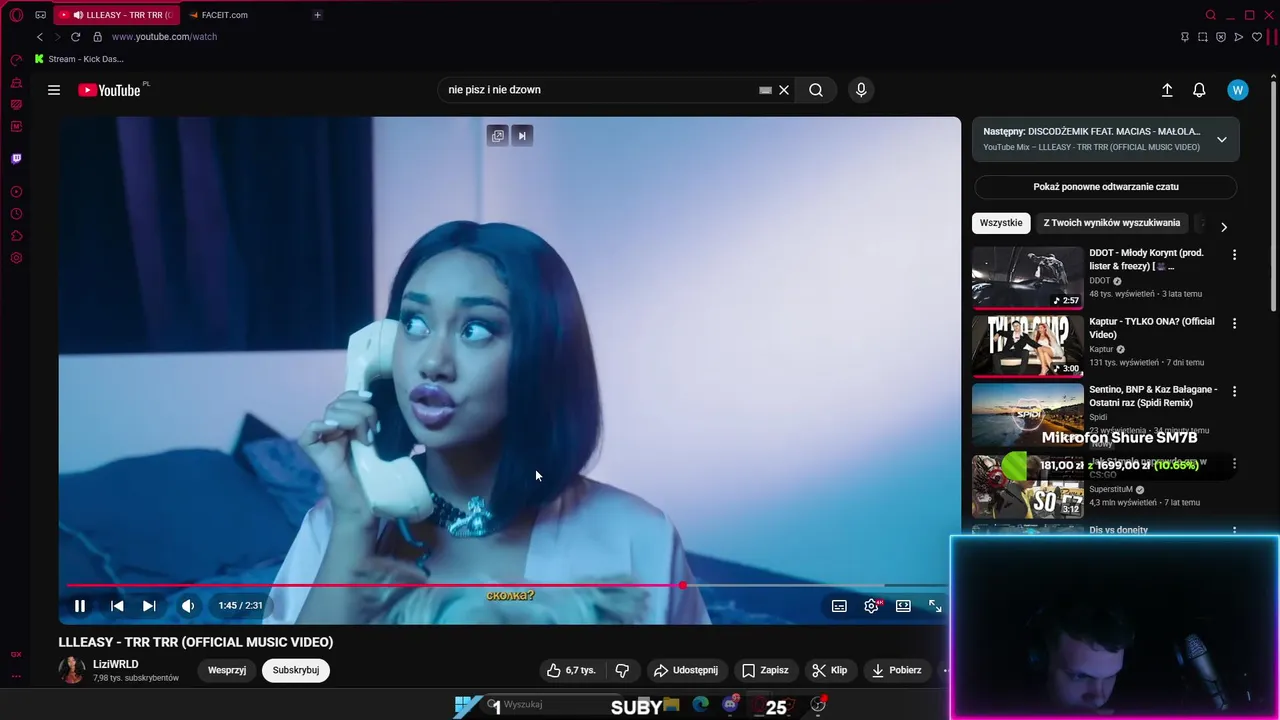Expand the Następny mix playlist chevron

(x=1221, y=139)
